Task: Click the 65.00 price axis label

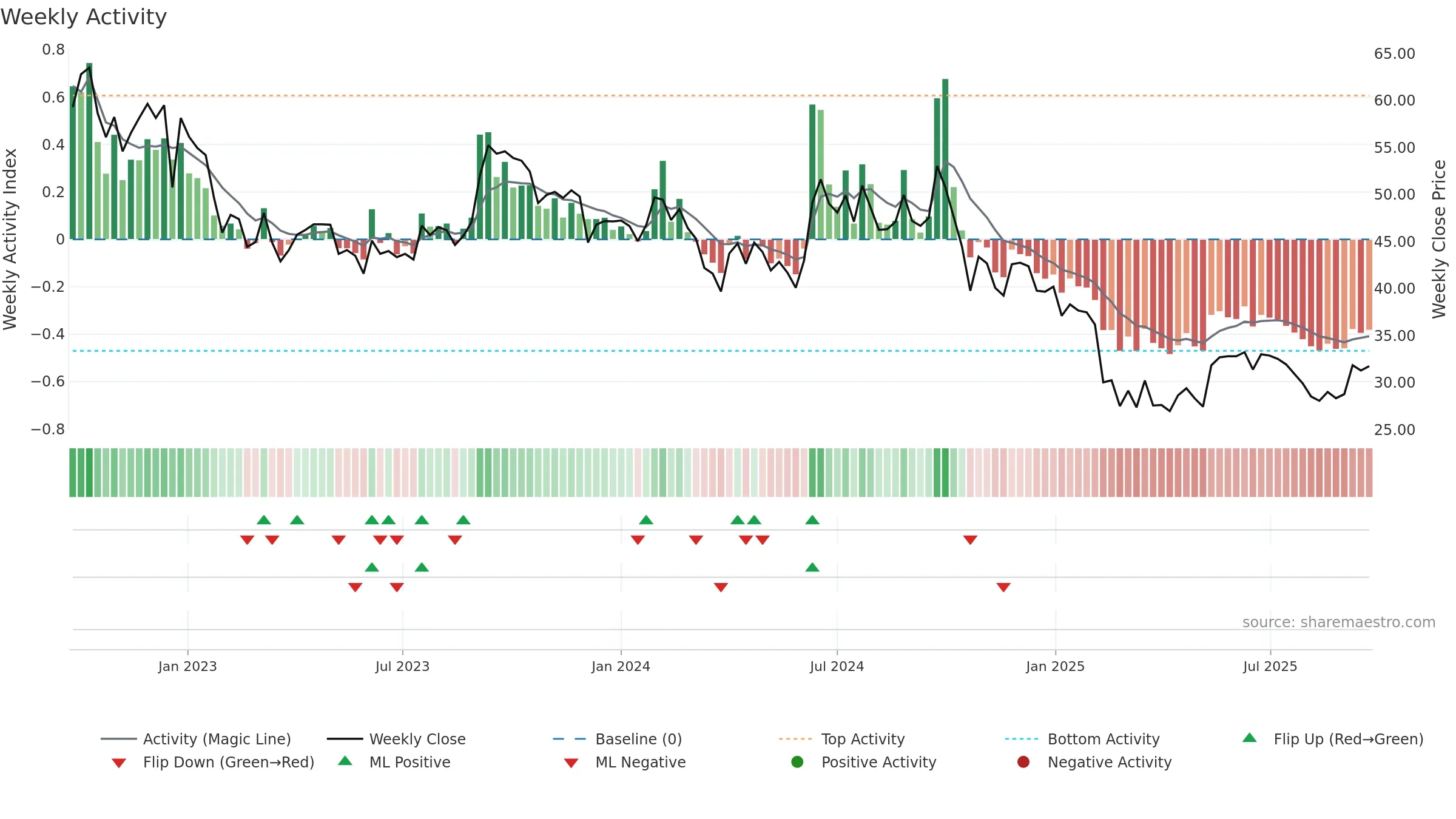Action: point(1394,53)
